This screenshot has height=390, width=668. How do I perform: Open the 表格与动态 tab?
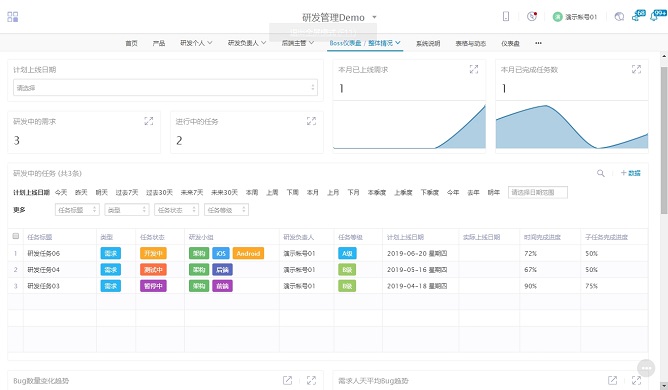(470, 43)
